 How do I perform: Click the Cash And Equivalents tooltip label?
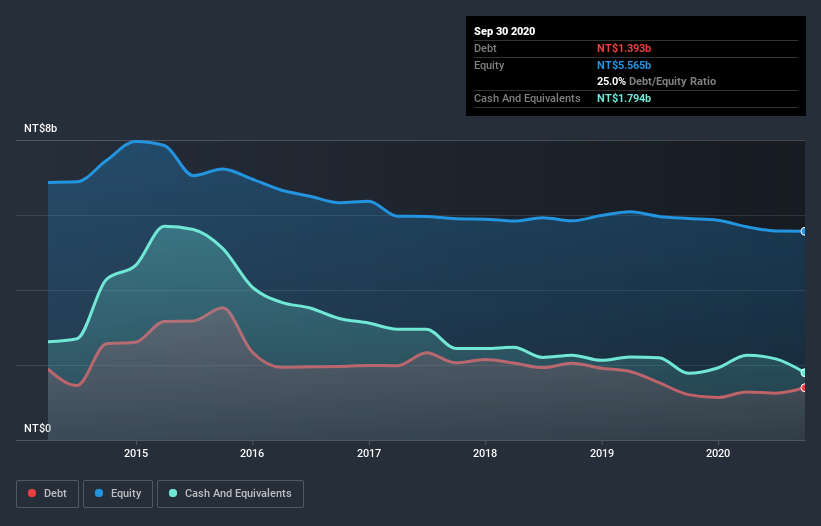point(527,98)
